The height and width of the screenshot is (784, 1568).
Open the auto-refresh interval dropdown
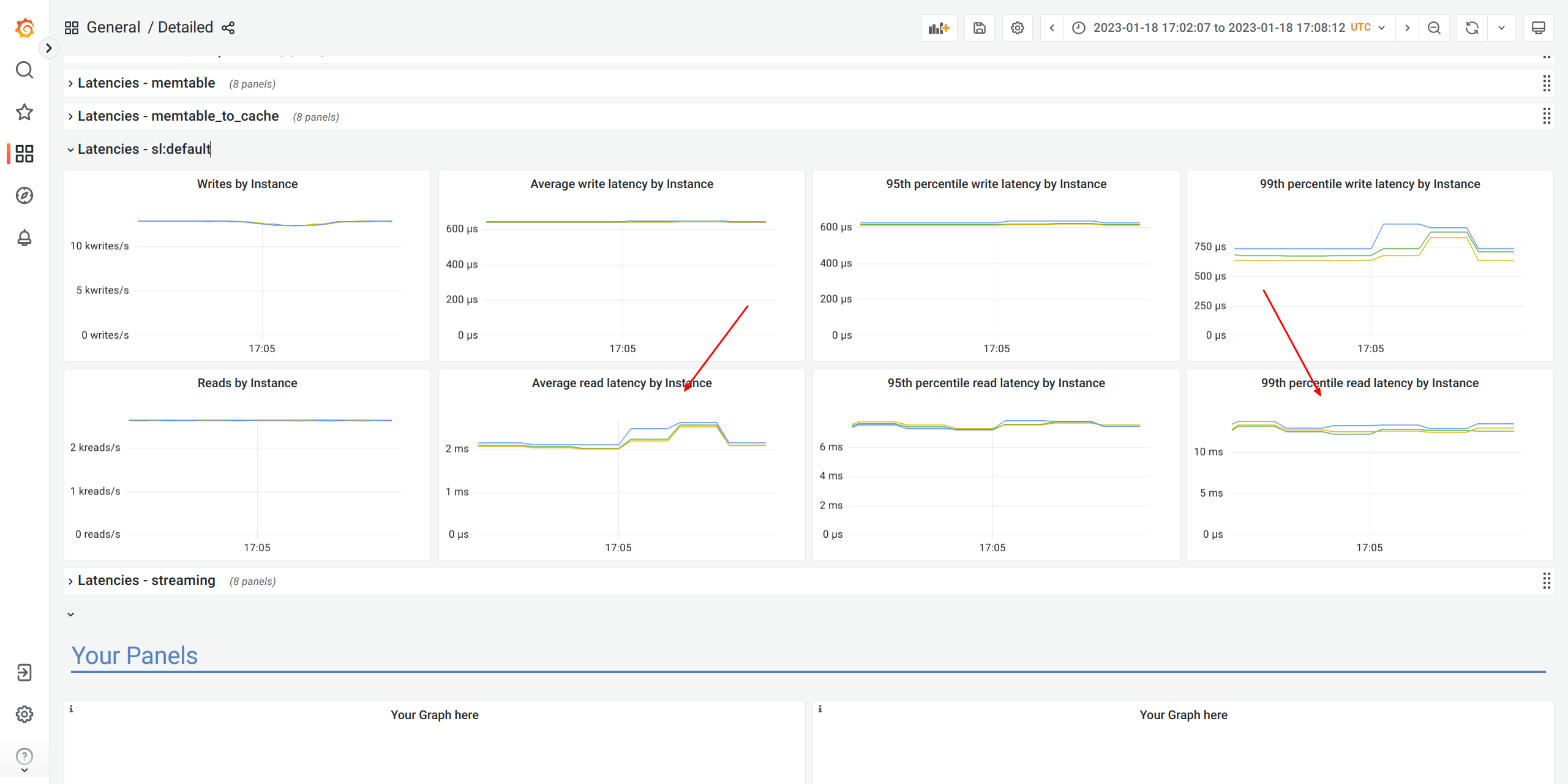[x=1501, y=28]
